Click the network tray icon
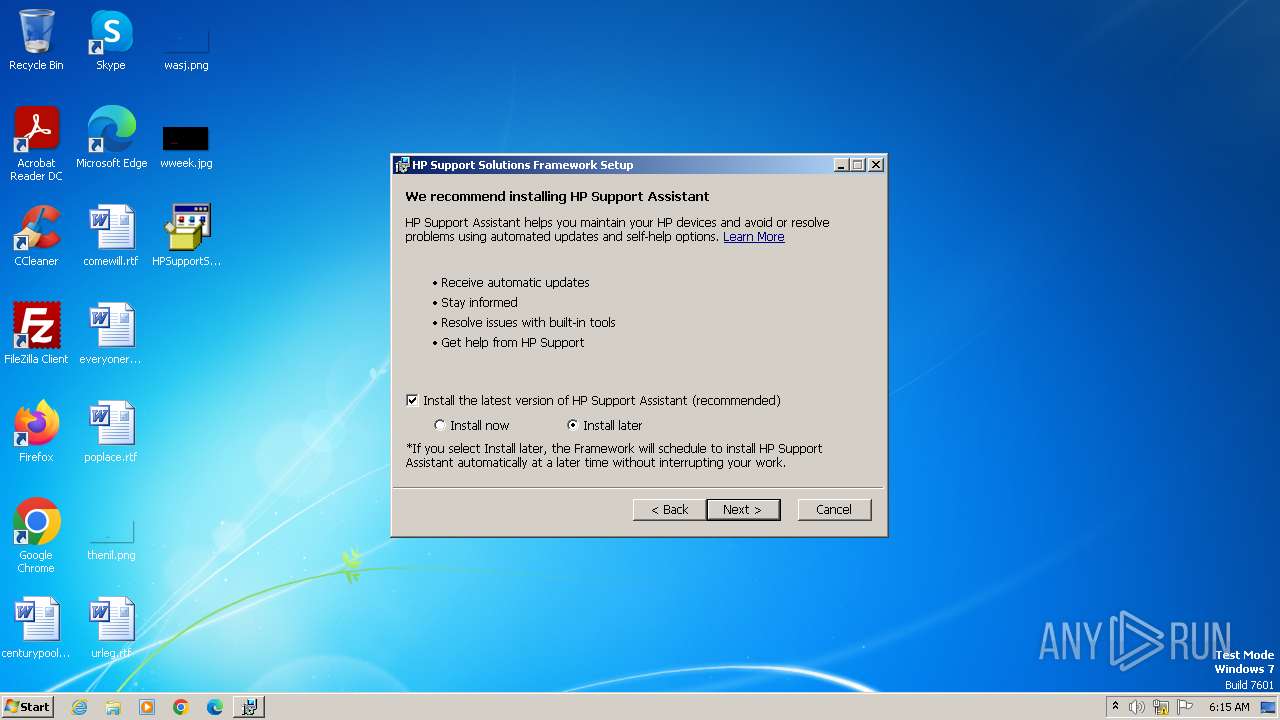 pos(1161,707)
